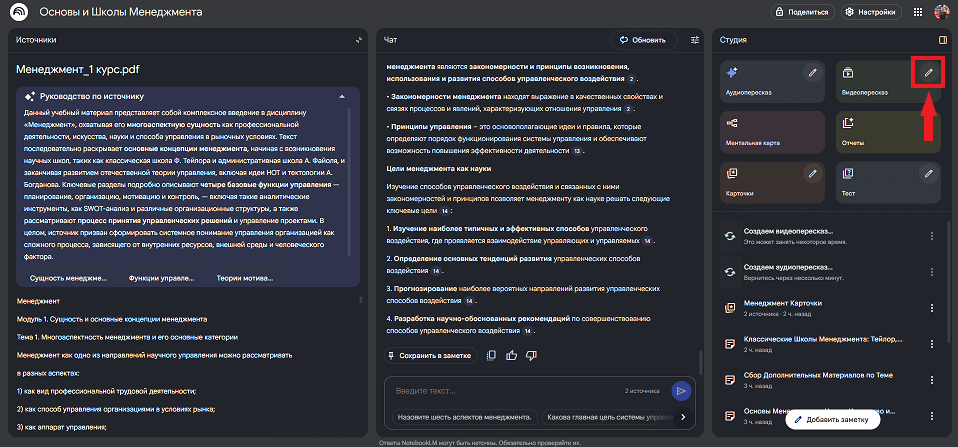This screenshot has height=447, width=958.
Task: Collapse the Руководство по источнику section
Action: (x=343, y=95)
